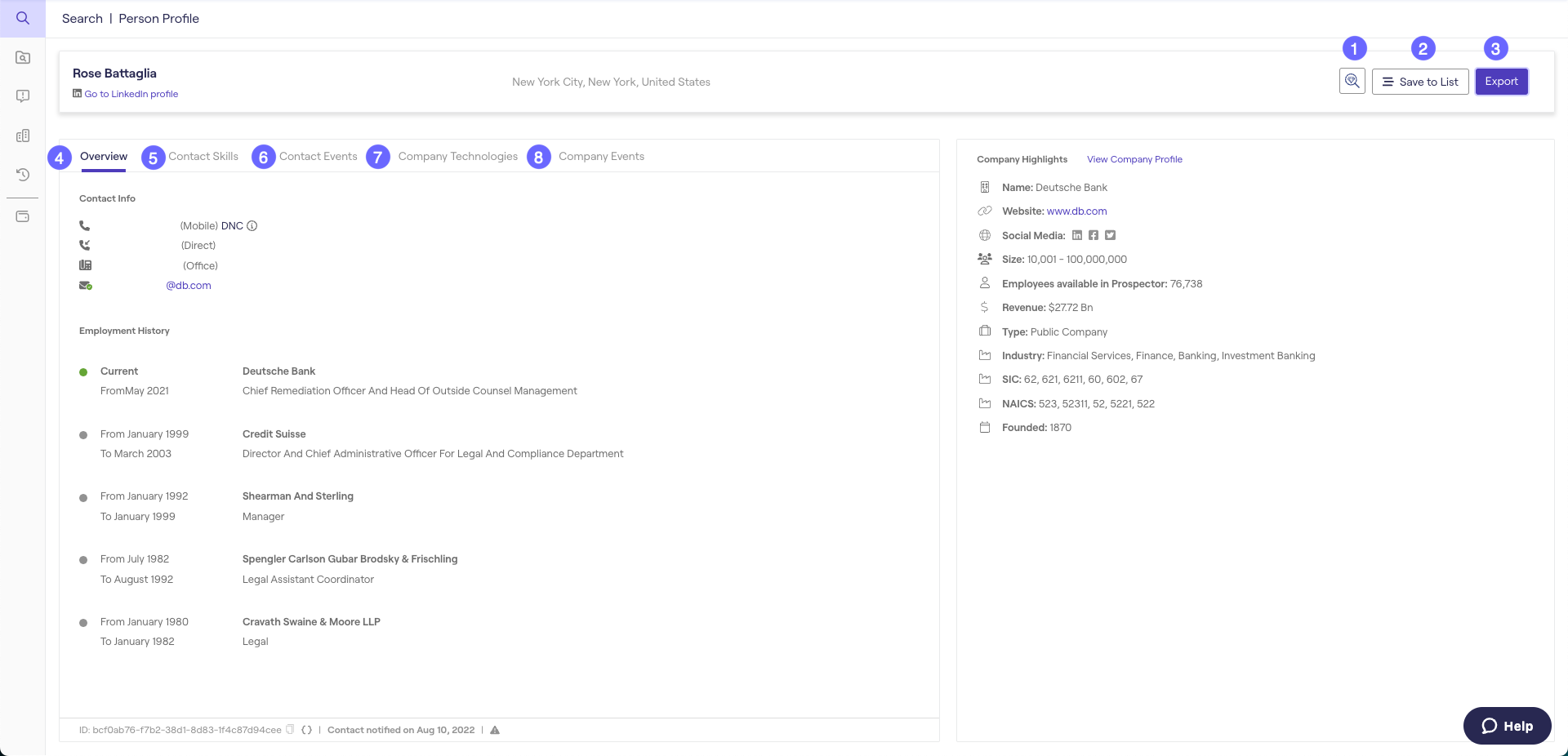Click the Cravath Swaine & Moore LLP entry
Screen dimensions: 1568x756
(x=311, y=622)
